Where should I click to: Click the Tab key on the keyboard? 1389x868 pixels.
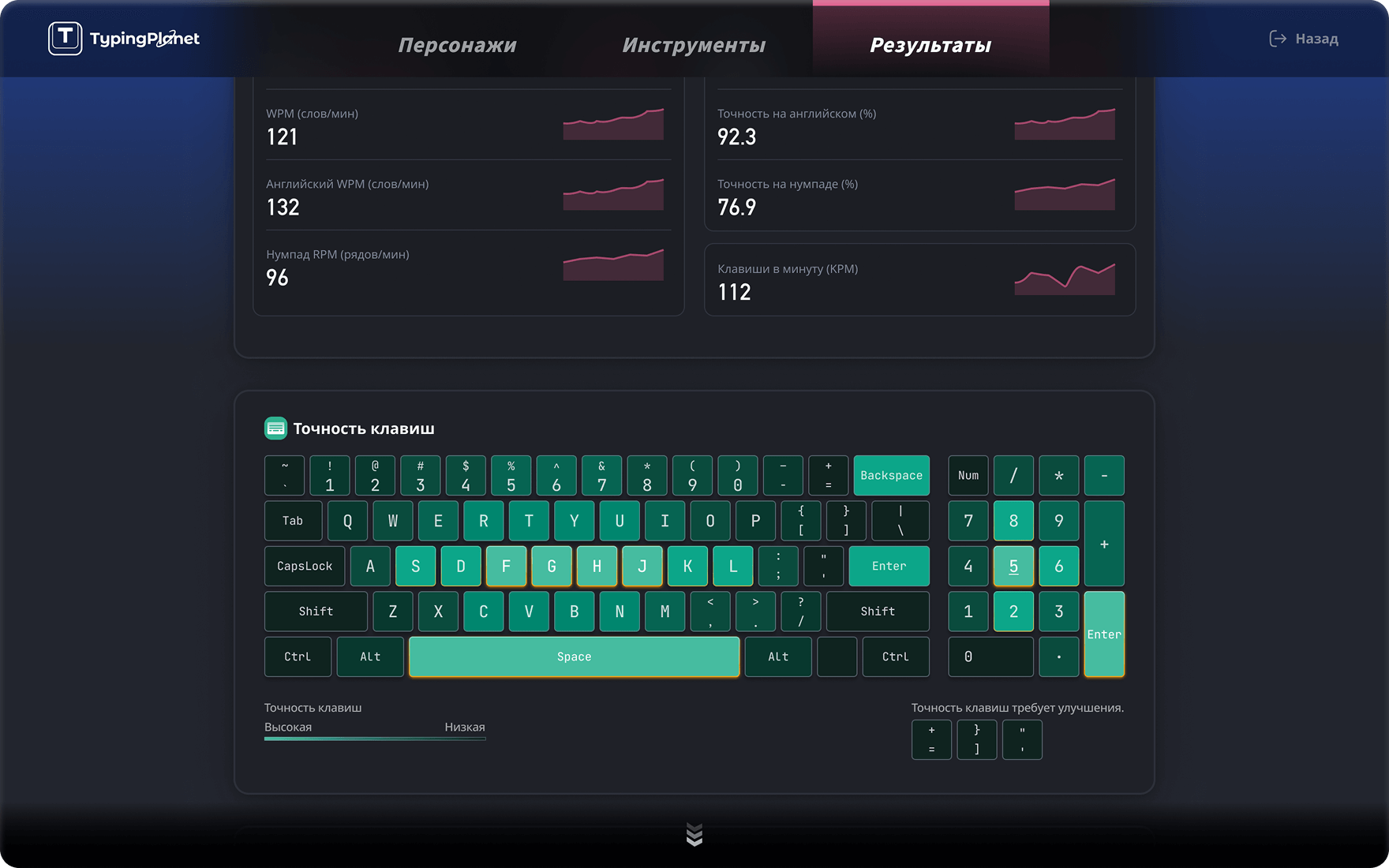(293, 521)
